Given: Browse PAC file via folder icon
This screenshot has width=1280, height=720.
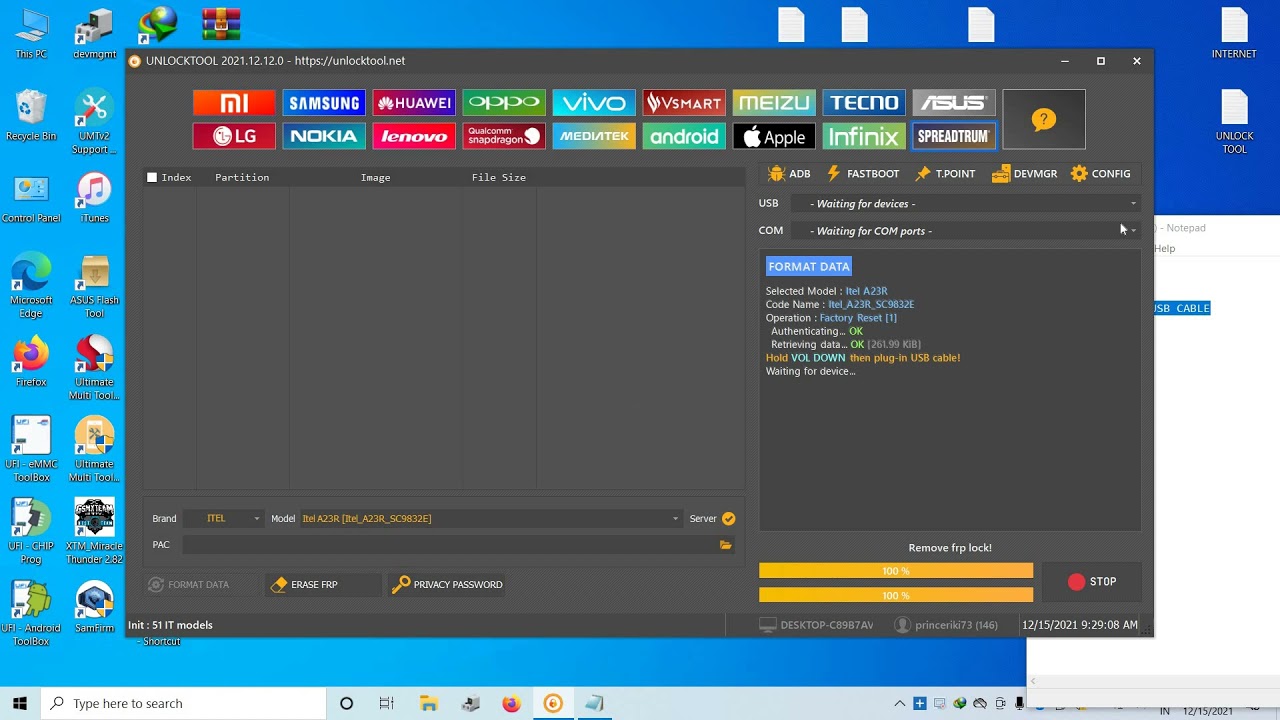Looking at the screenshot, I should pos(725,545).
